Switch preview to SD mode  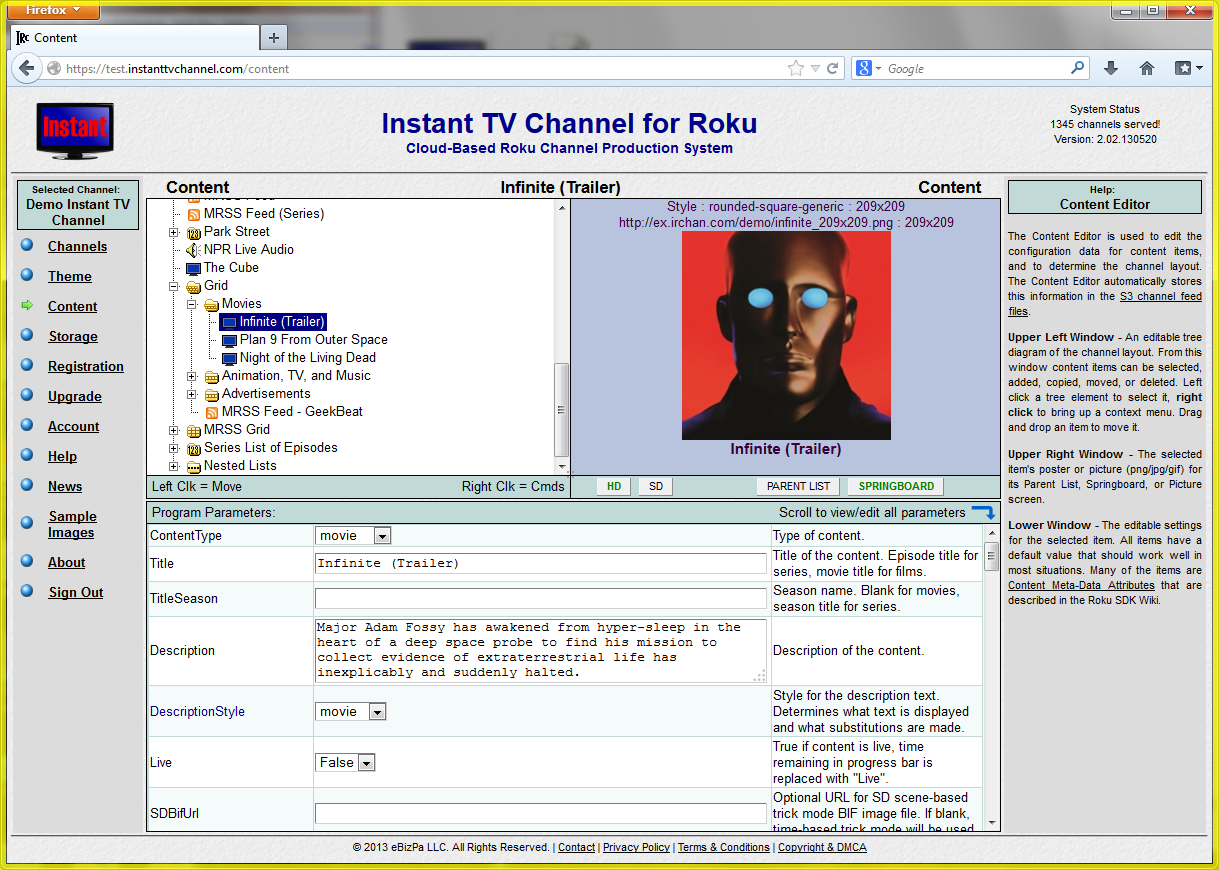tap(655, 486)
